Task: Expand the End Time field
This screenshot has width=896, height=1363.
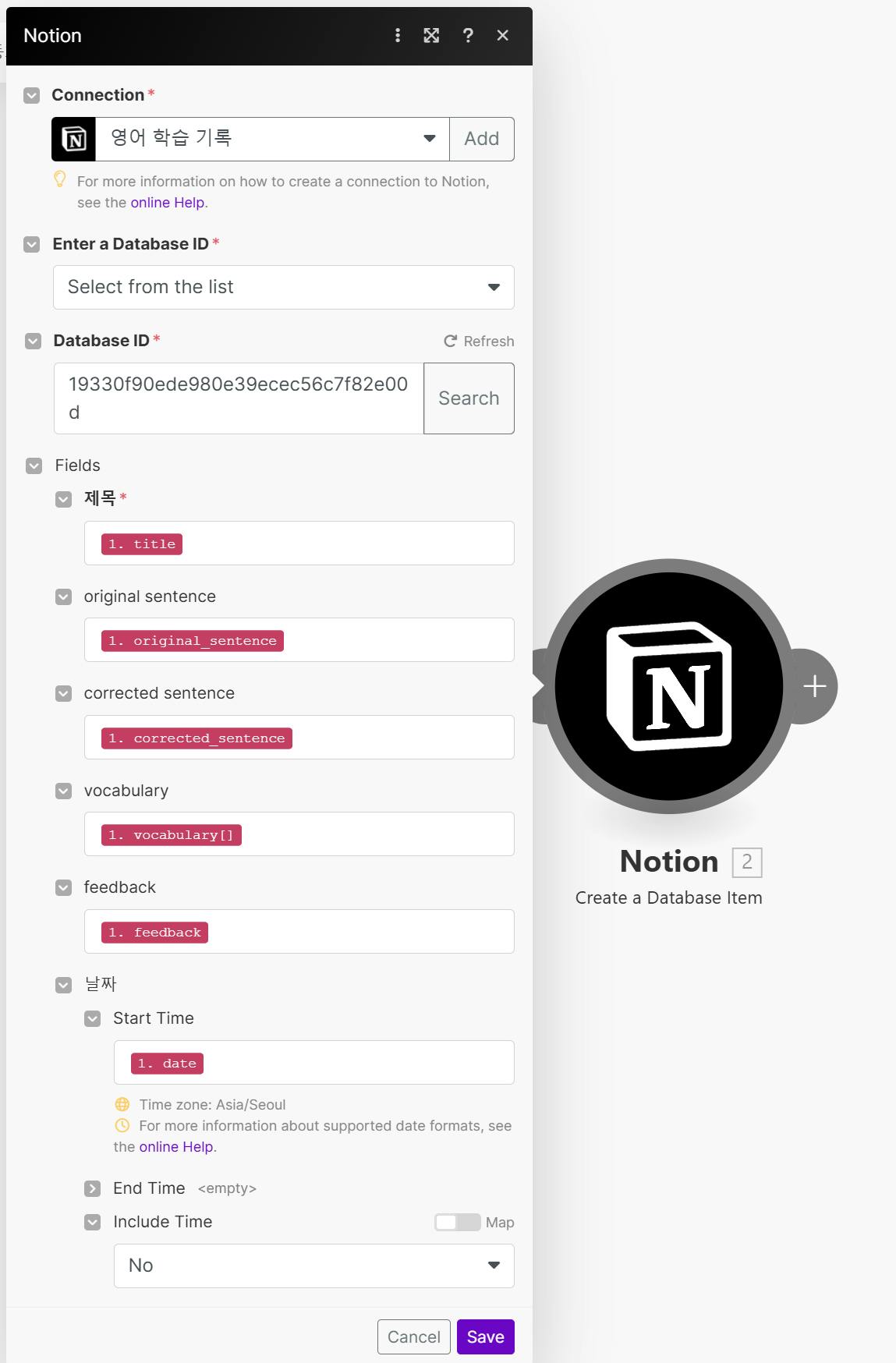Action: click(x=93, y=1188)
